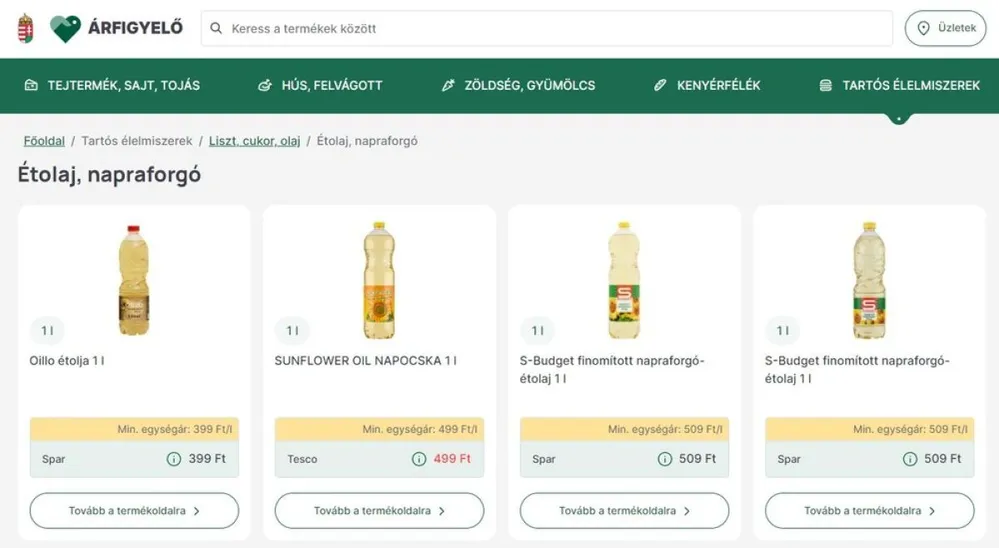Click the info icon beside 499 Ft
Screen dimensions: 999x548
pyautogui.click(x=419, y=459)
